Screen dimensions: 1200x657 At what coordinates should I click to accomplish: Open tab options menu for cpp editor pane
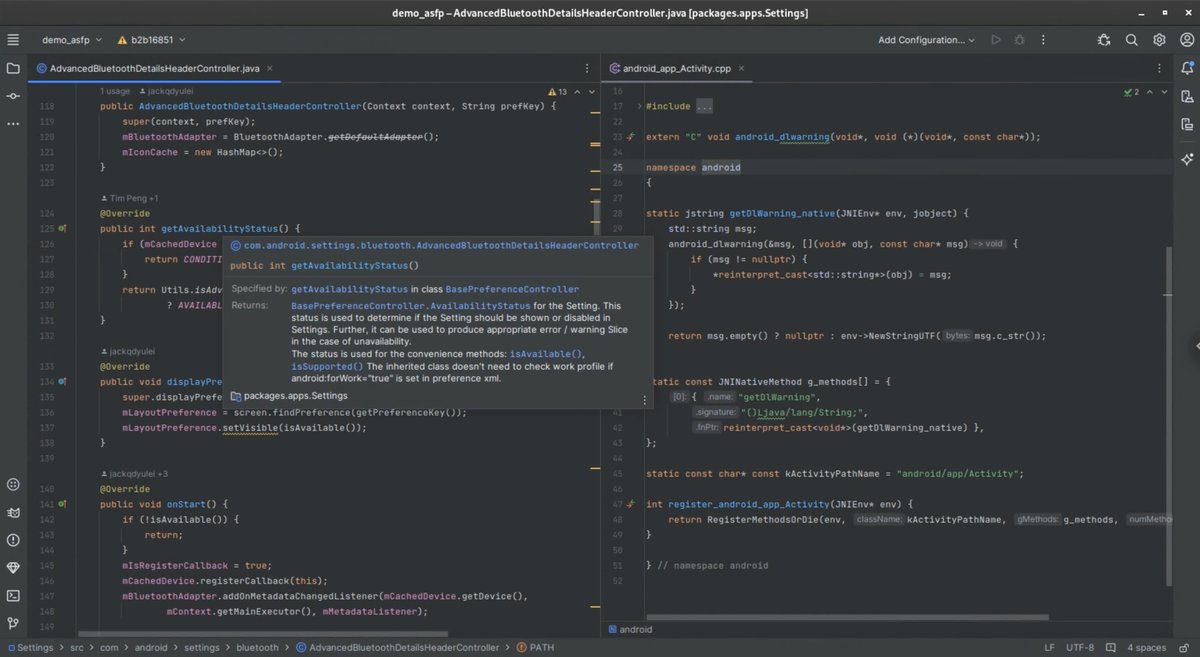[1159, 69]
